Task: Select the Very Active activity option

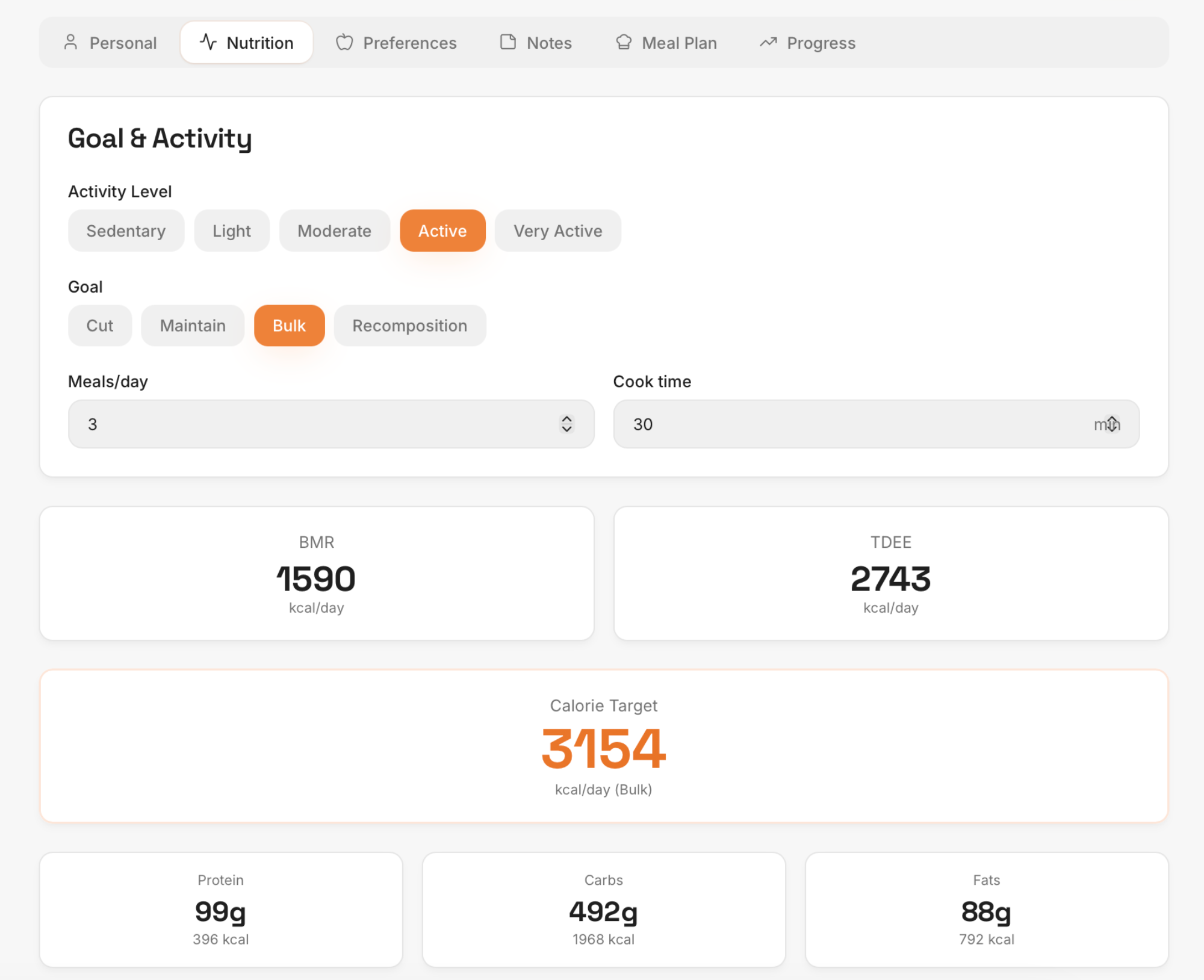Action: coord(557,231)
